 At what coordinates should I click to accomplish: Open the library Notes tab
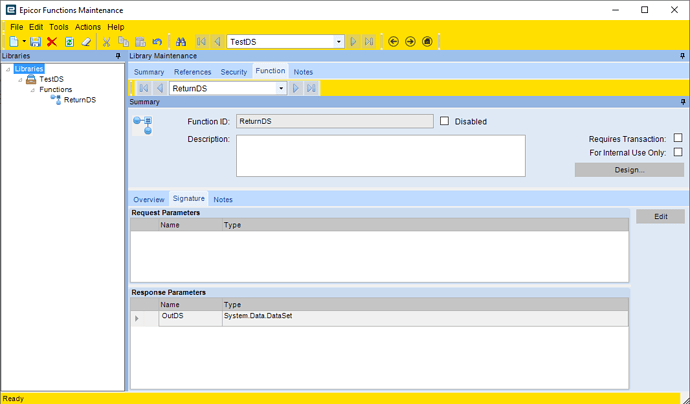(x=303, y=72)
